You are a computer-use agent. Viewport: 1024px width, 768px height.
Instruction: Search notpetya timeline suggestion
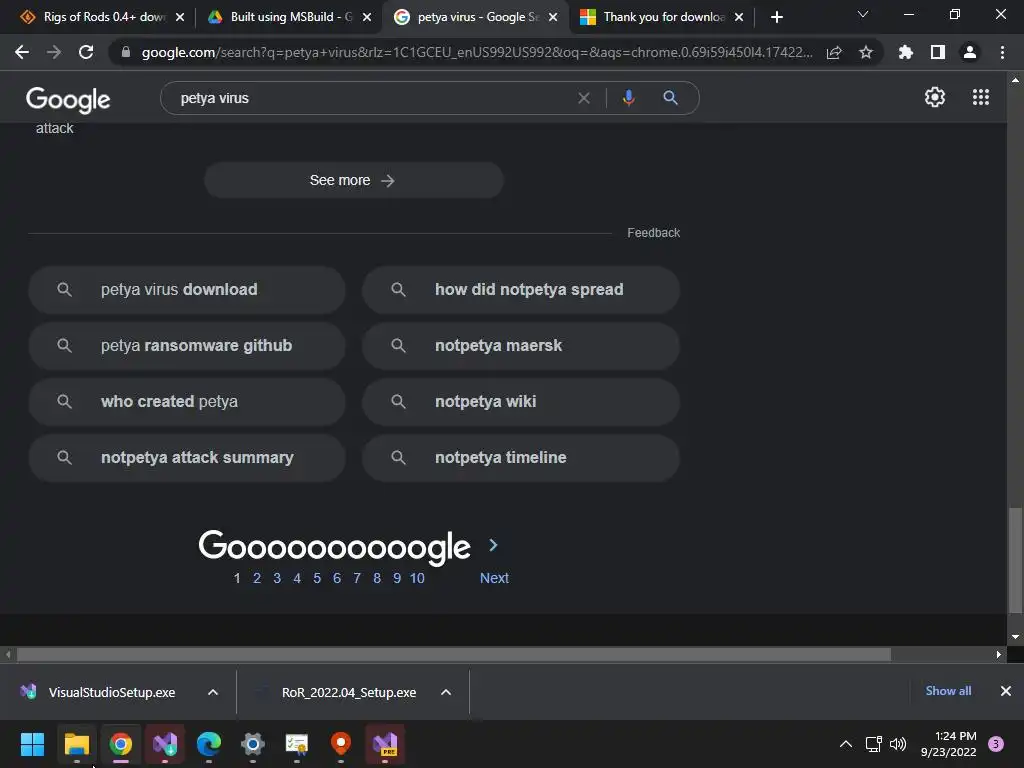click(521, 458)
